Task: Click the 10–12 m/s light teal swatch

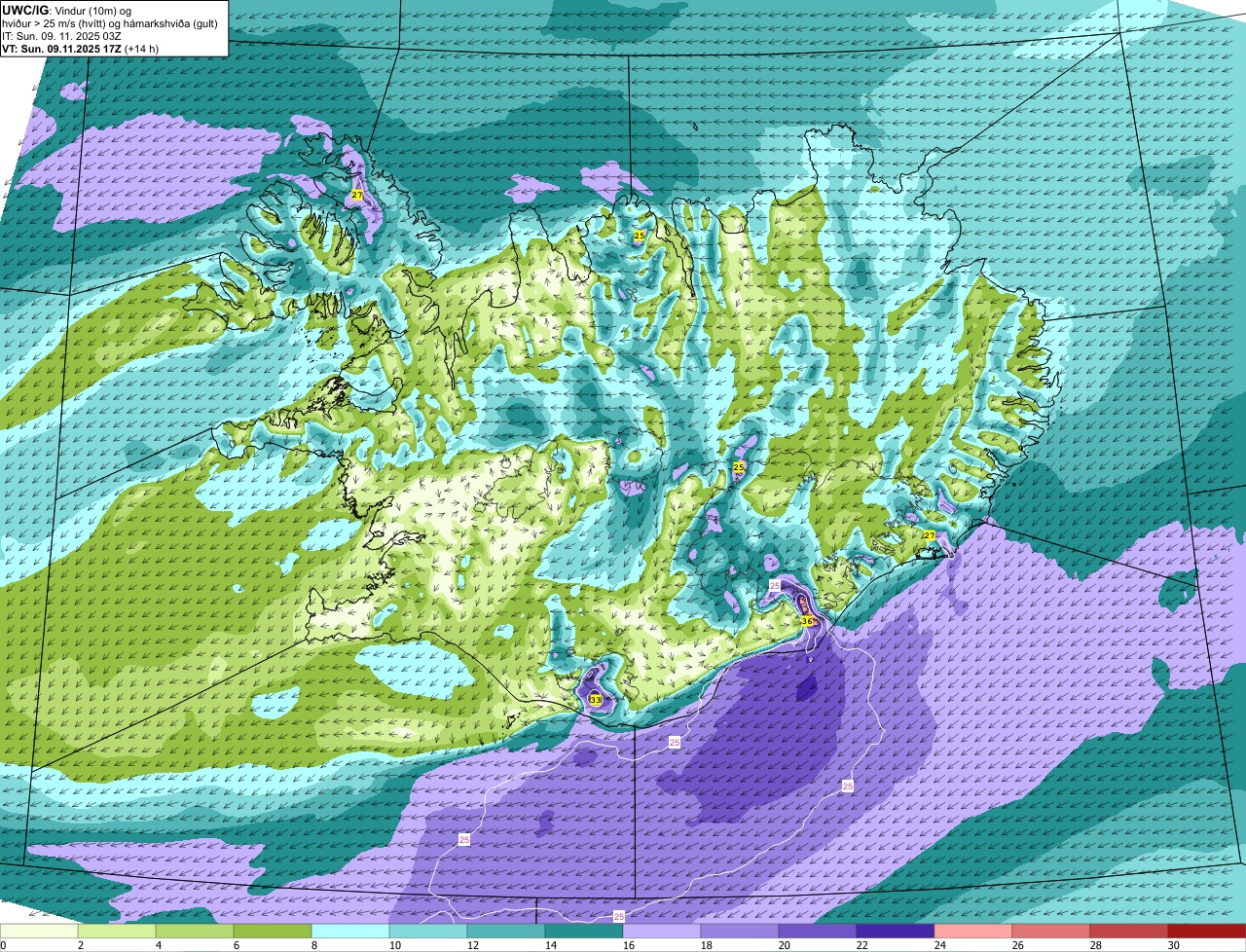Action: tap(429, 932)
